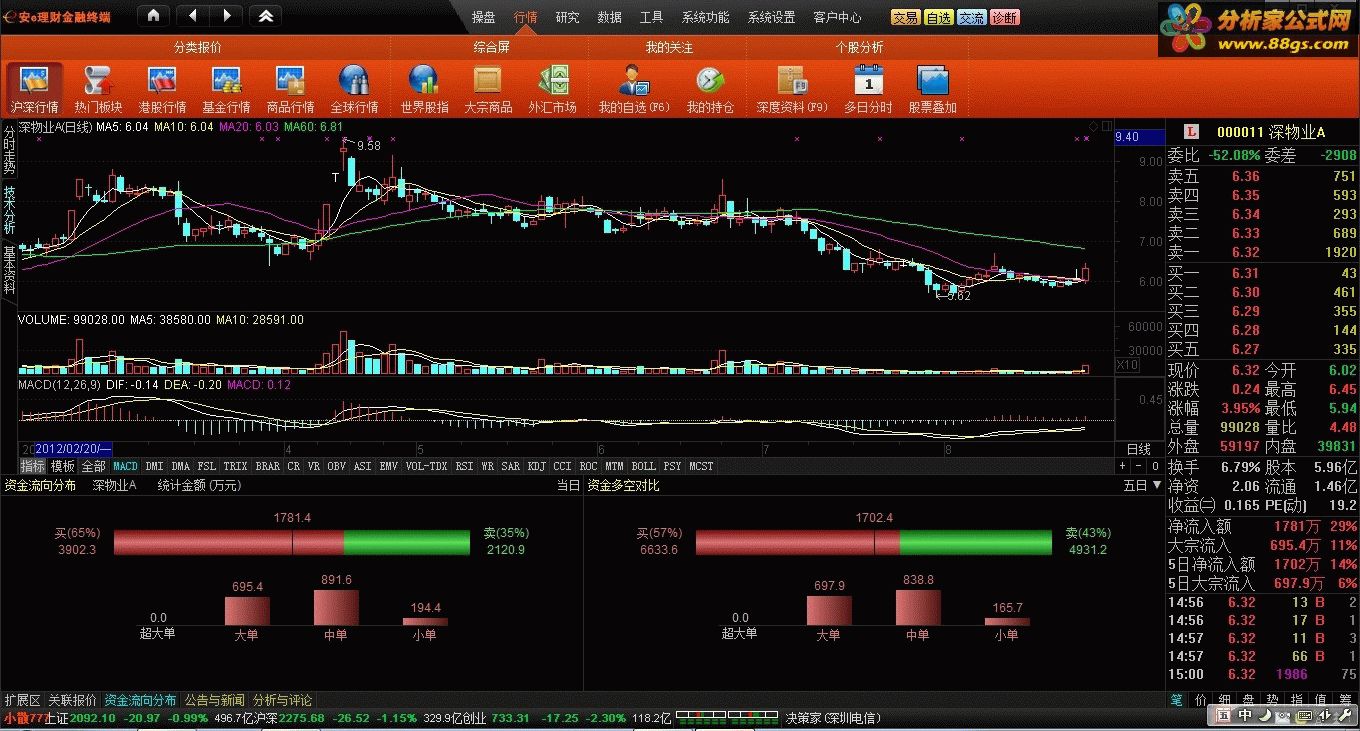This screenshot has width=1360, height=731.
Task: Collapse the ribbon with the double-chevron button
Action: click(265, 16)
